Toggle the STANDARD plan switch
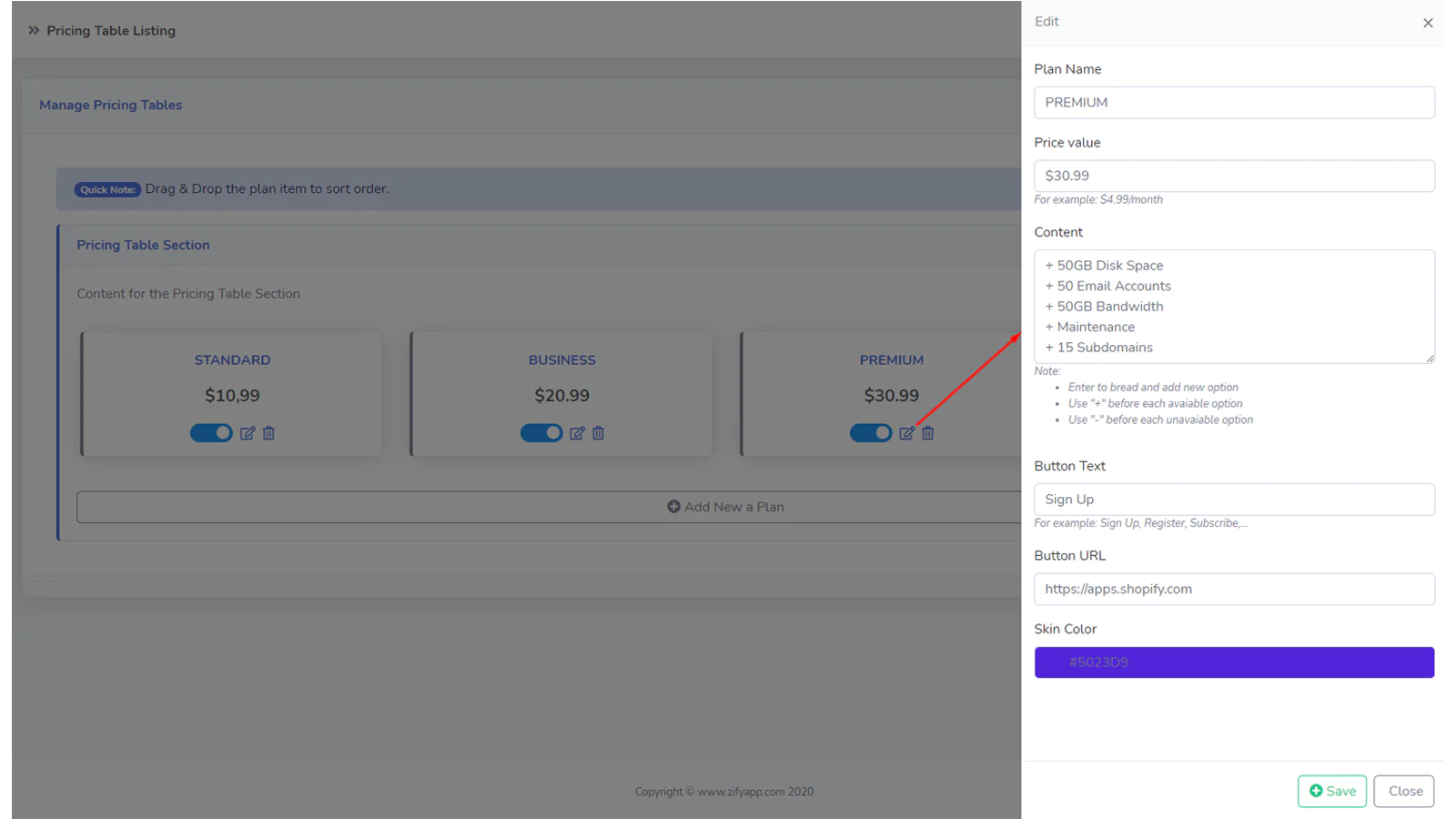The width and height of the screenshot is (1456, 819). click(211, 433)
